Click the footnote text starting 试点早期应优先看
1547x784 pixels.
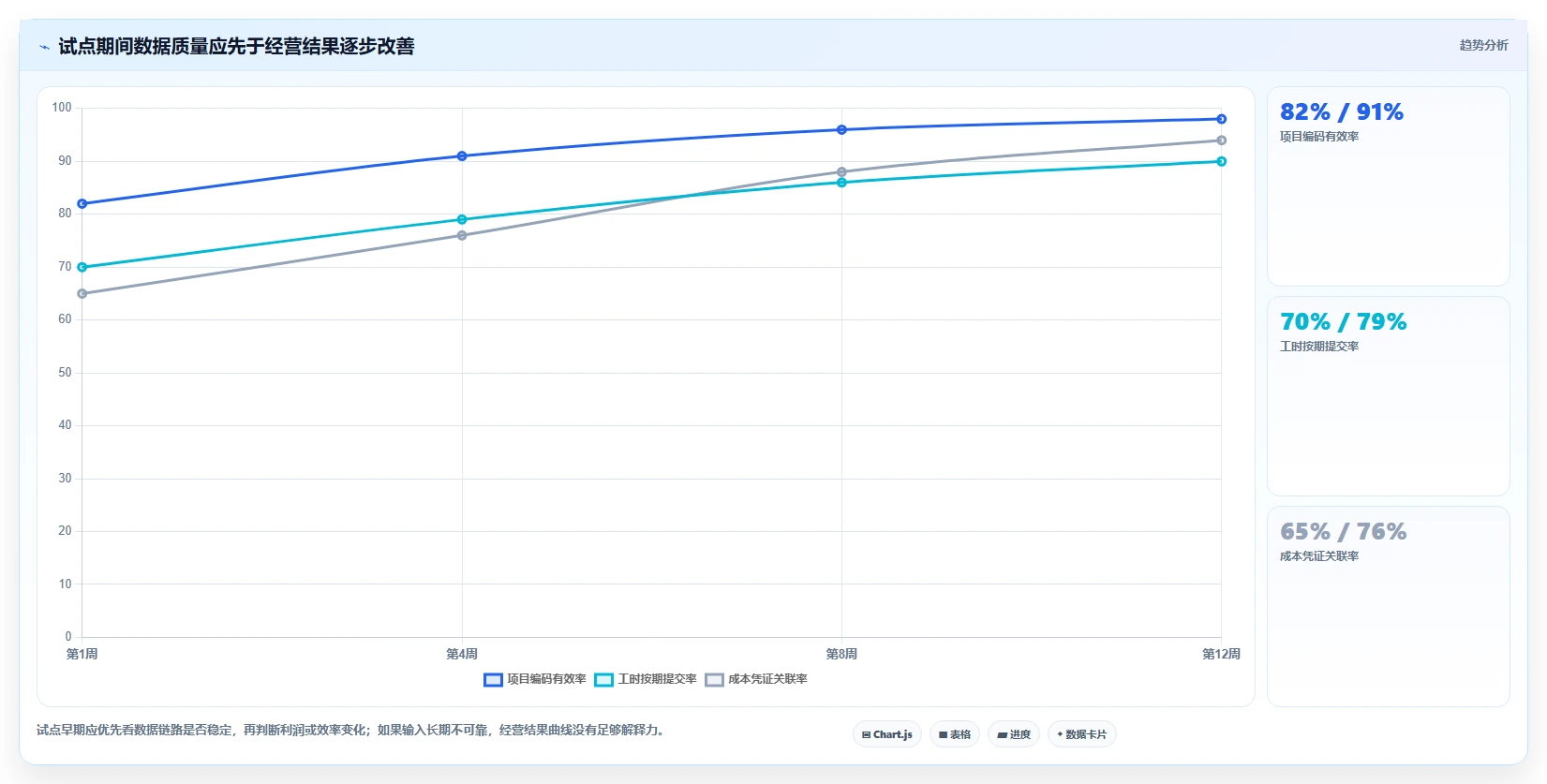[x=351, y=730]
